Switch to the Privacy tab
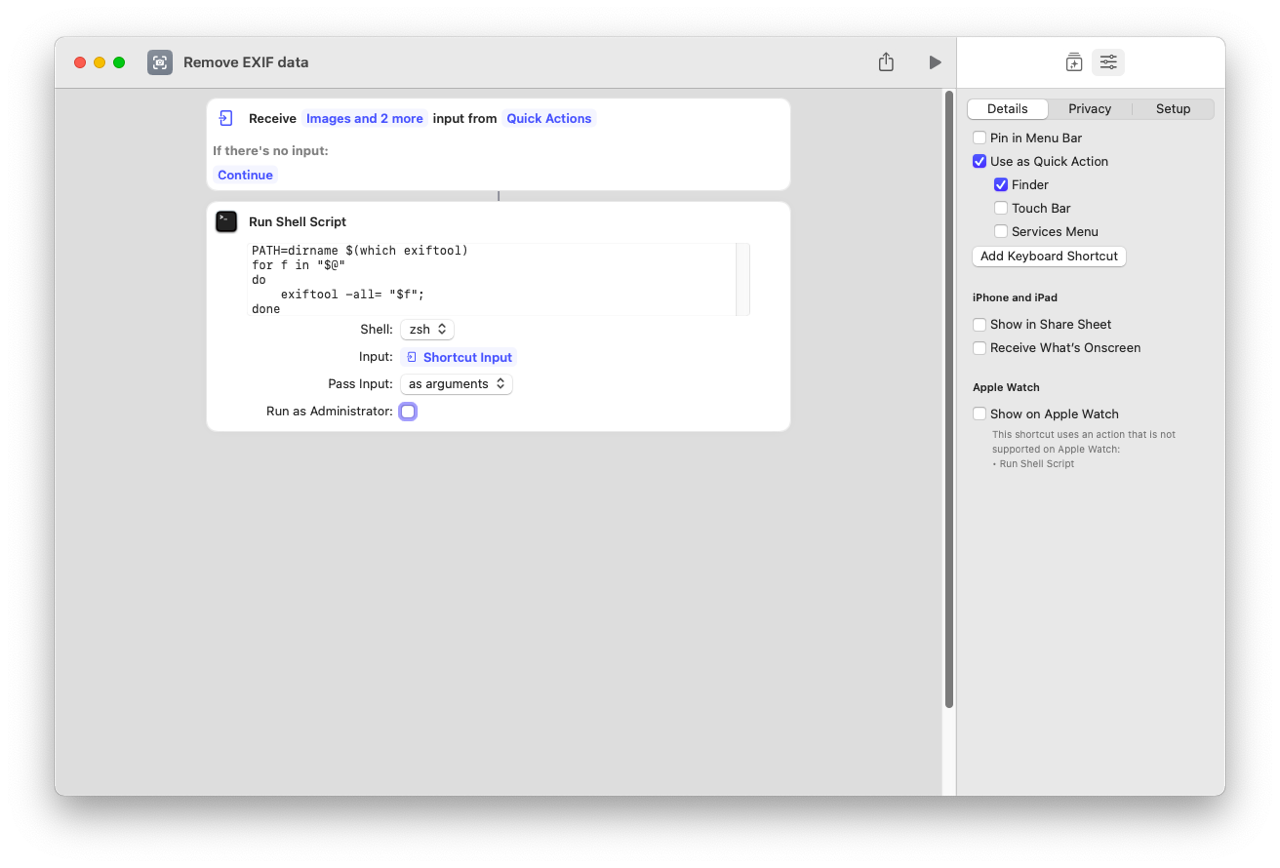 [x=1089, y=109]
